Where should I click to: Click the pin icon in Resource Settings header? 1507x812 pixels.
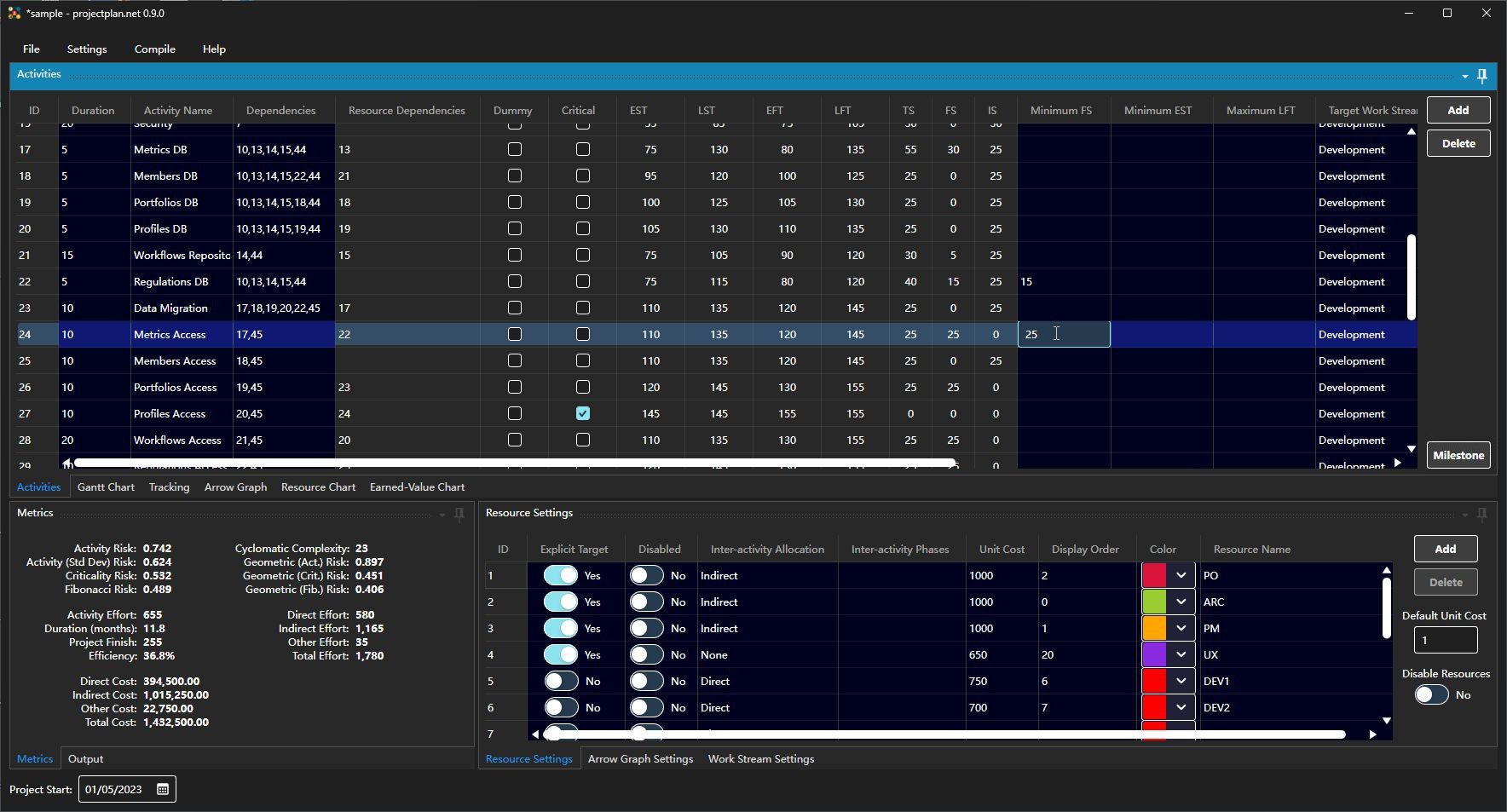(x=1482, y=515)
